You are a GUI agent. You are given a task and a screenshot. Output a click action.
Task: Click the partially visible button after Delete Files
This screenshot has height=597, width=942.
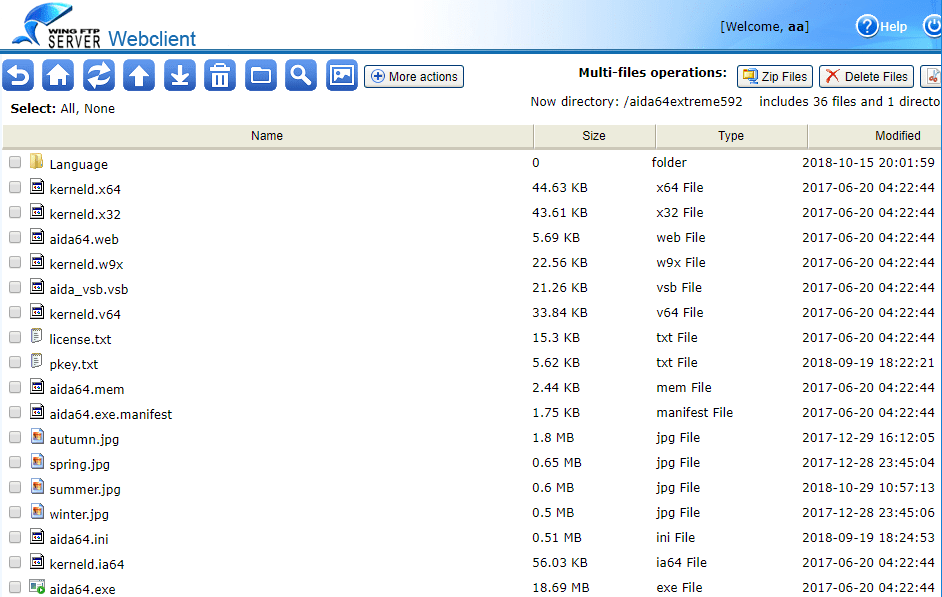tap(931, 76)
